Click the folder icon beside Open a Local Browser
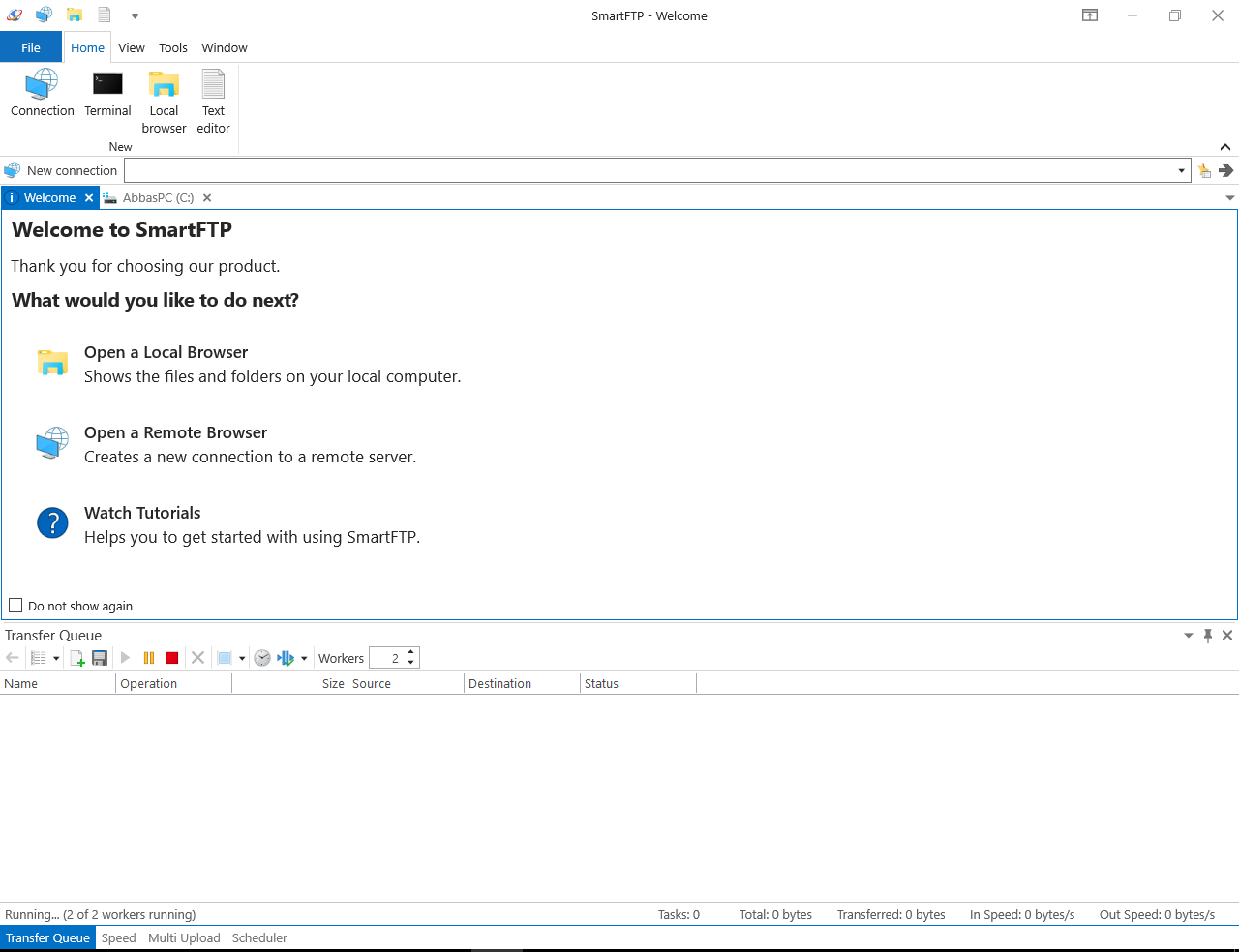 pyautogui.click(x=52, y=363)
